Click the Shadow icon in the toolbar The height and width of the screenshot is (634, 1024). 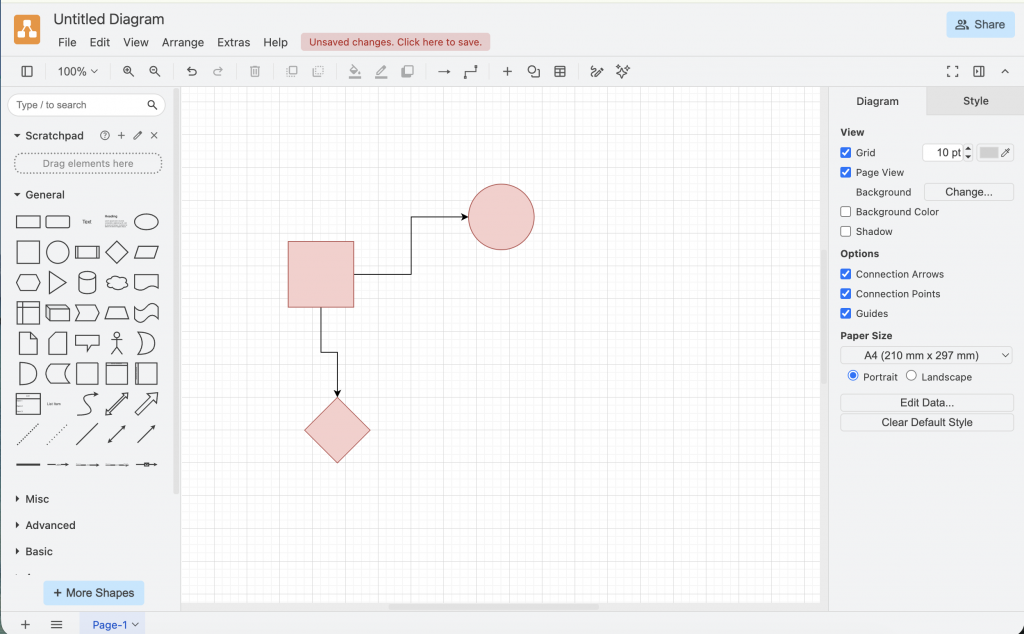(407, 71)
